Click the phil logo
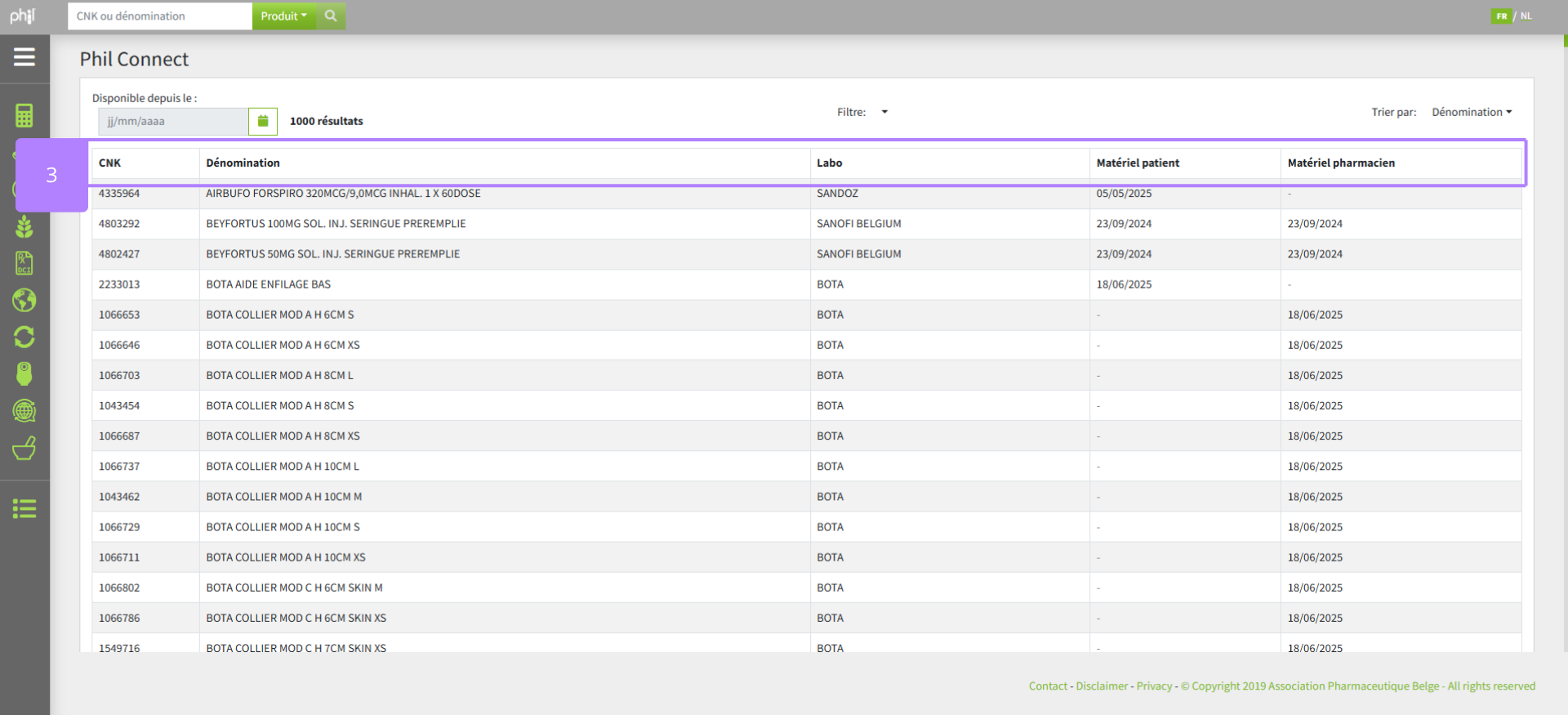 (x=23, y=16)
